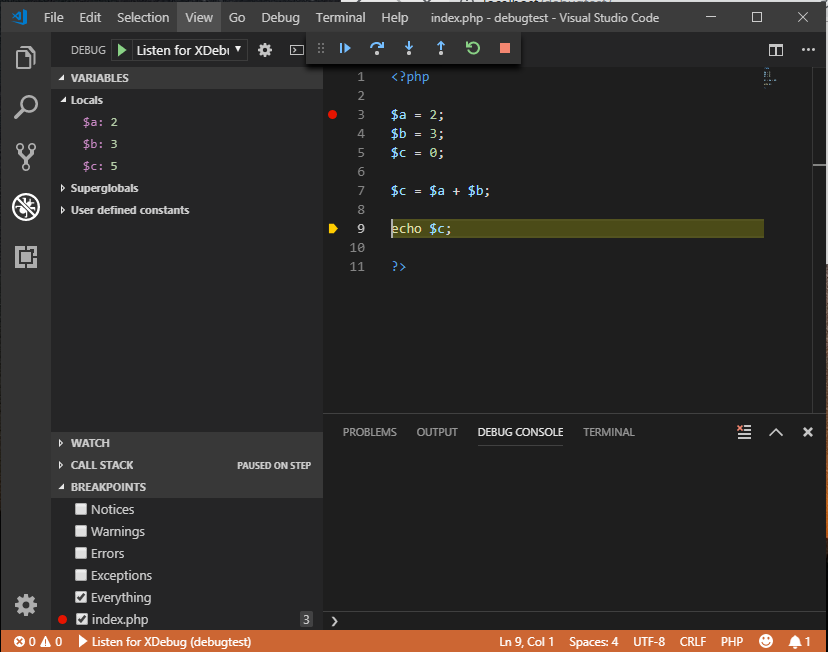Screen dimensions: 828x652
Task: Collapse the BREAKPOINTS section
Action: pos(187,487)
